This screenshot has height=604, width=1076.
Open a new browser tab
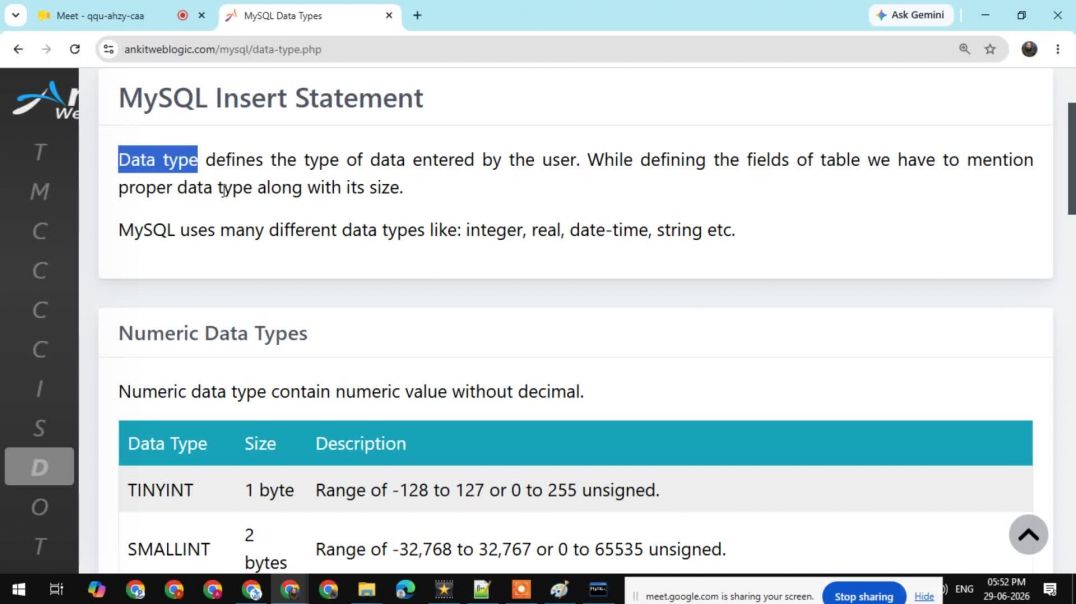tap(417, 15)
